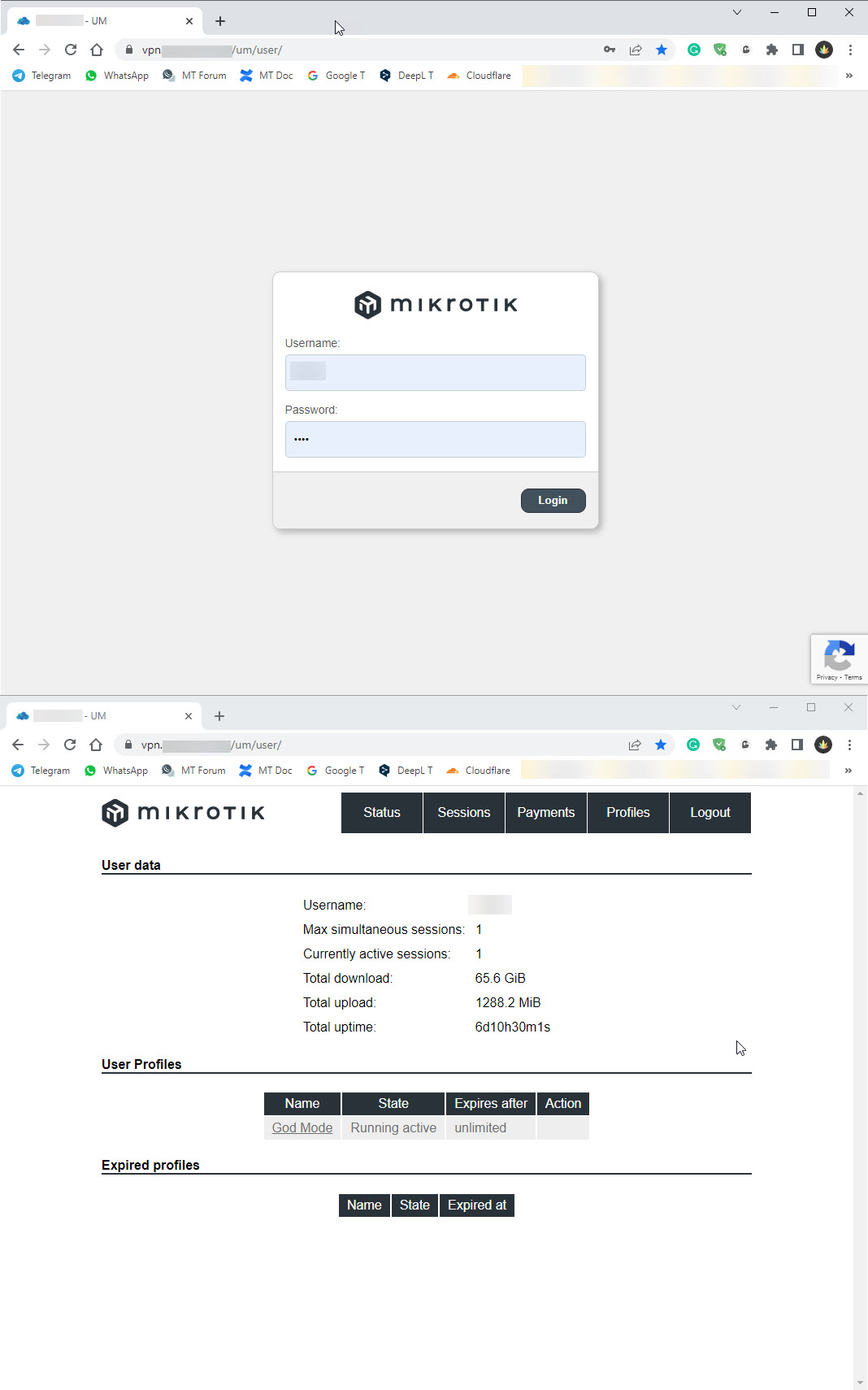This screenshot has height=1390, width=868.
Task: Open green shield extension in login page window
Action: 720,50
